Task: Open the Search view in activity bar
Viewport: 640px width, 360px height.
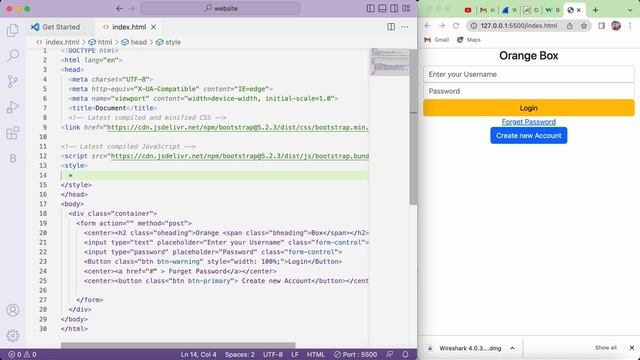Action: [13, 56]
